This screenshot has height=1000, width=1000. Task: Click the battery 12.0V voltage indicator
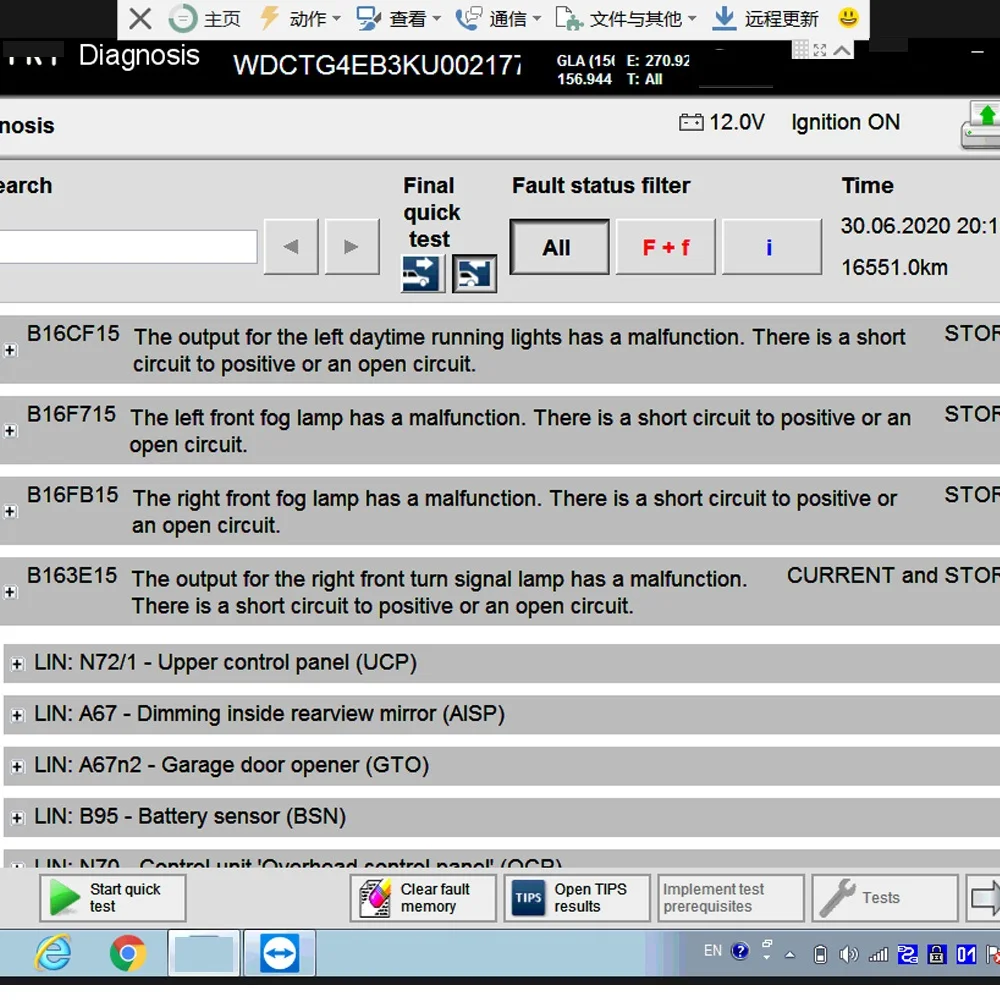(x=722, y=122)
